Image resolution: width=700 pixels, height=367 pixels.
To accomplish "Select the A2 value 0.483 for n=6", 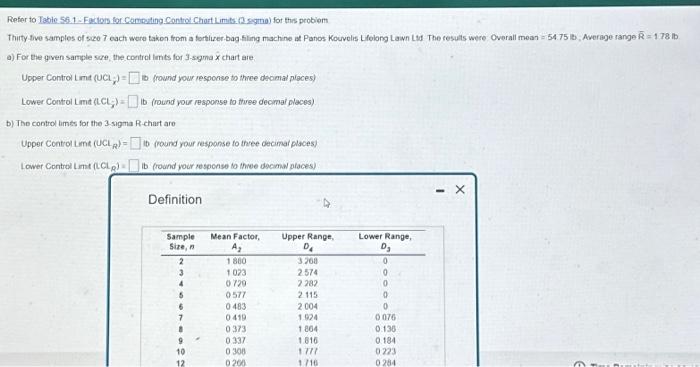I will 236,307.
